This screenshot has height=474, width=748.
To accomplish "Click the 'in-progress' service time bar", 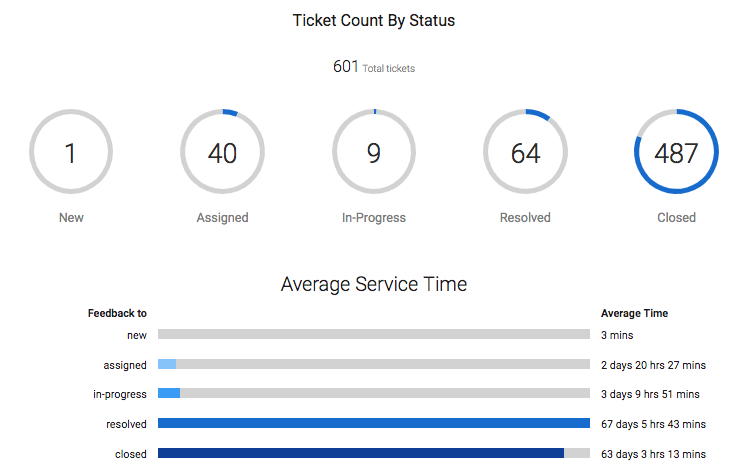I will (x=374, y=393).
